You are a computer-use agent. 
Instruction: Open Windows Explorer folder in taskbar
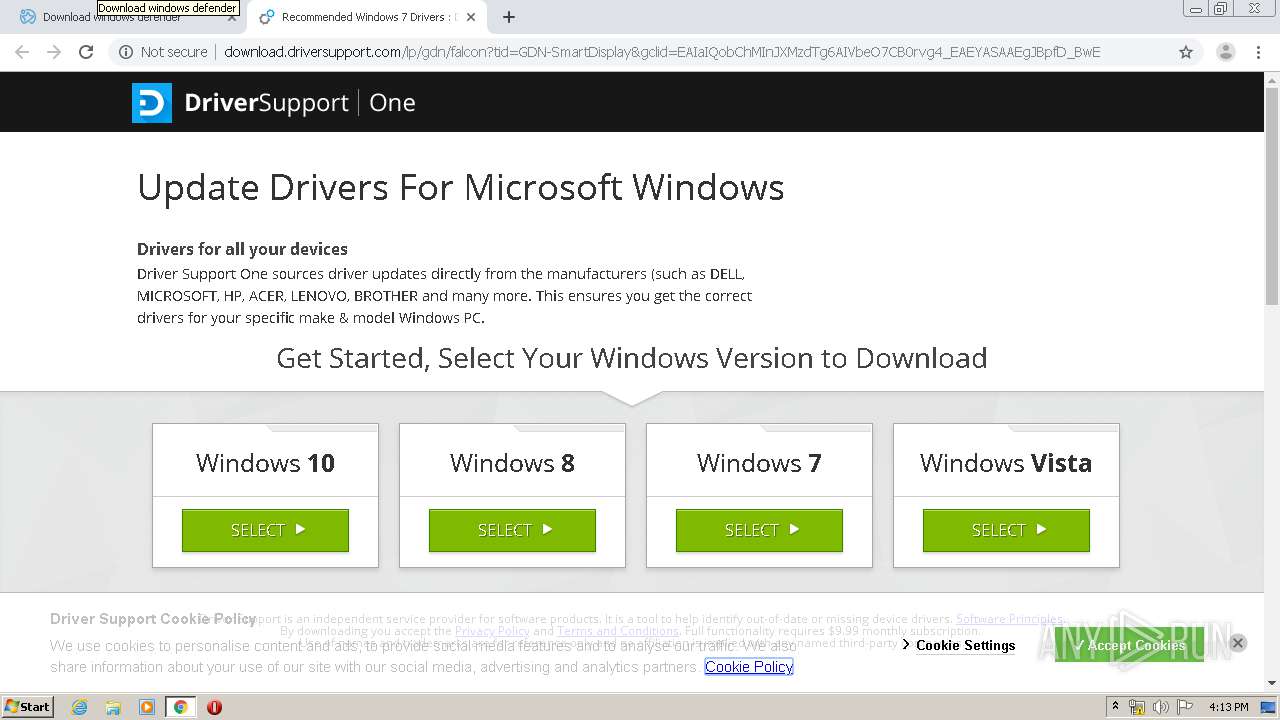pos(113,707)
